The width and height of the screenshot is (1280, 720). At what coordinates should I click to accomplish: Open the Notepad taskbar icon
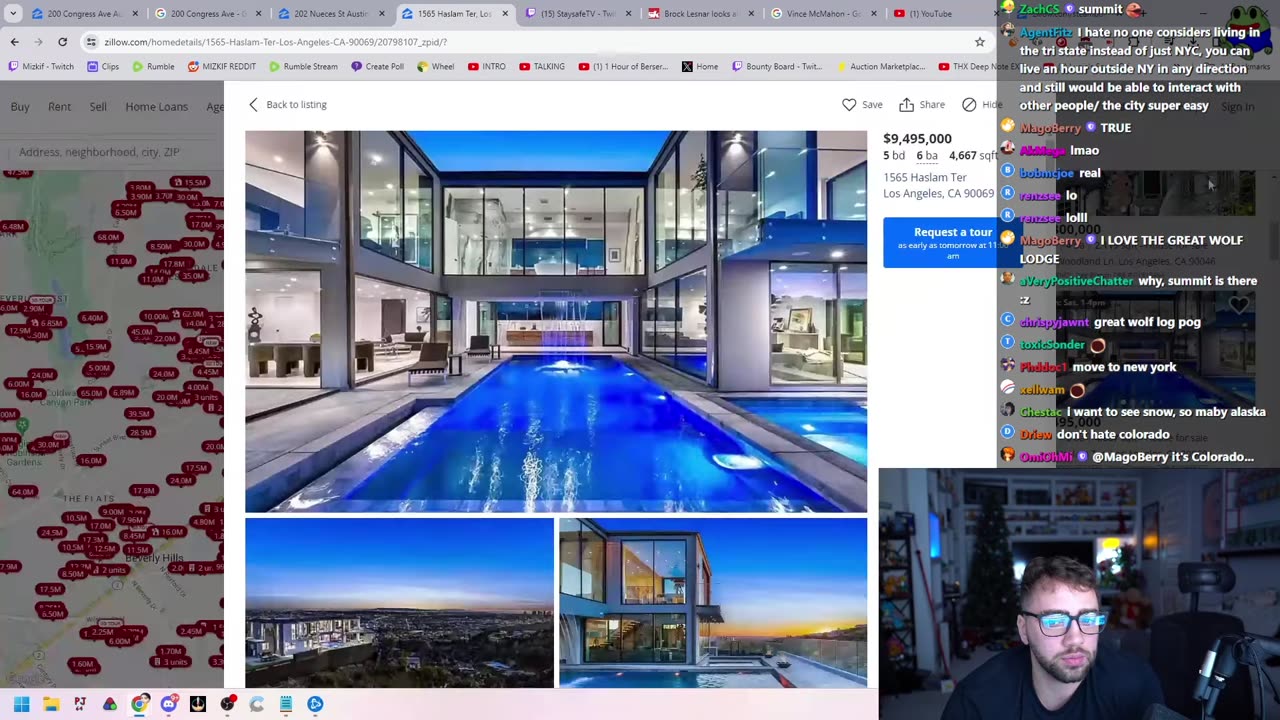click(x=286, y=704)
